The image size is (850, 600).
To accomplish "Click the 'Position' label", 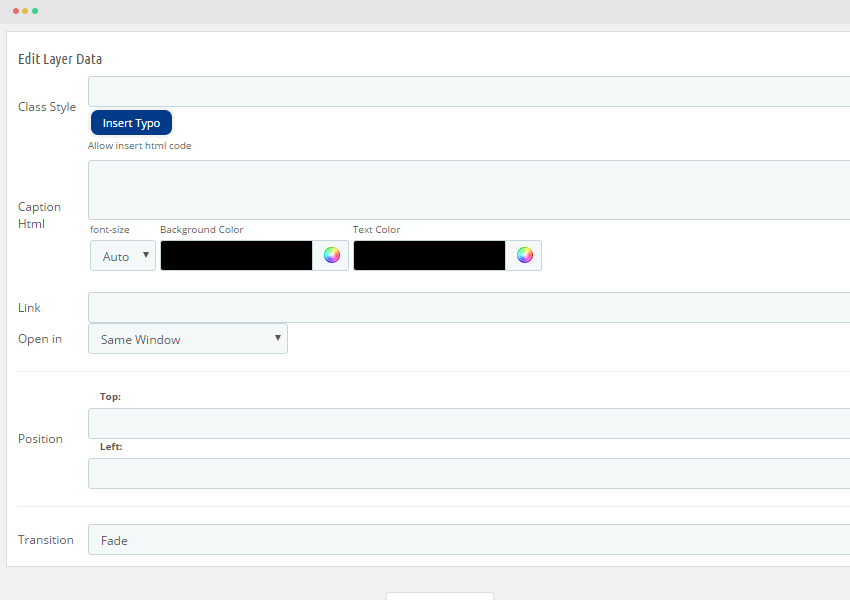I will coord(40,438).
